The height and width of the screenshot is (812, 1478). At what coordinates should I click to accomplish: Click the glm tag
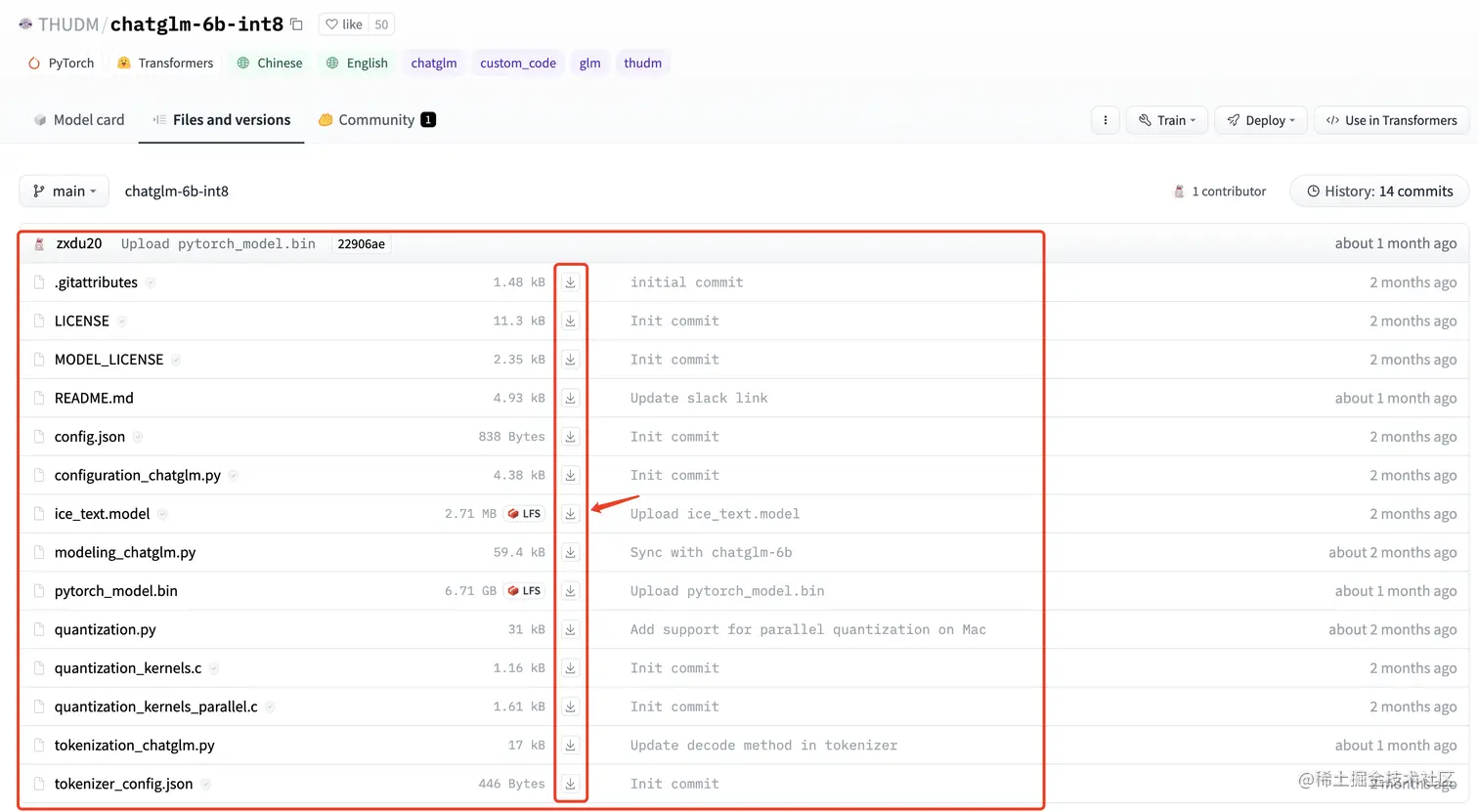[590, 64]
